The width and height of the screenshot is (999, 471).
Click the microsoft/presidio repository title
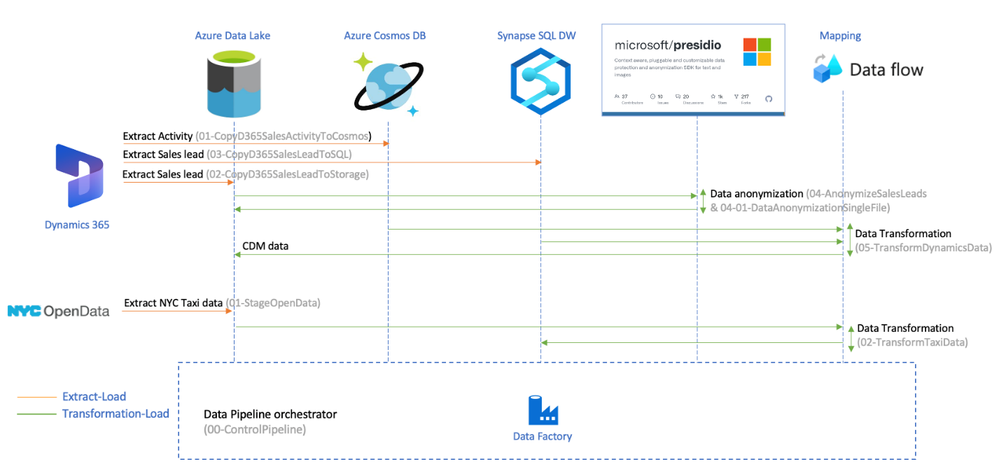tap(668, 45)
